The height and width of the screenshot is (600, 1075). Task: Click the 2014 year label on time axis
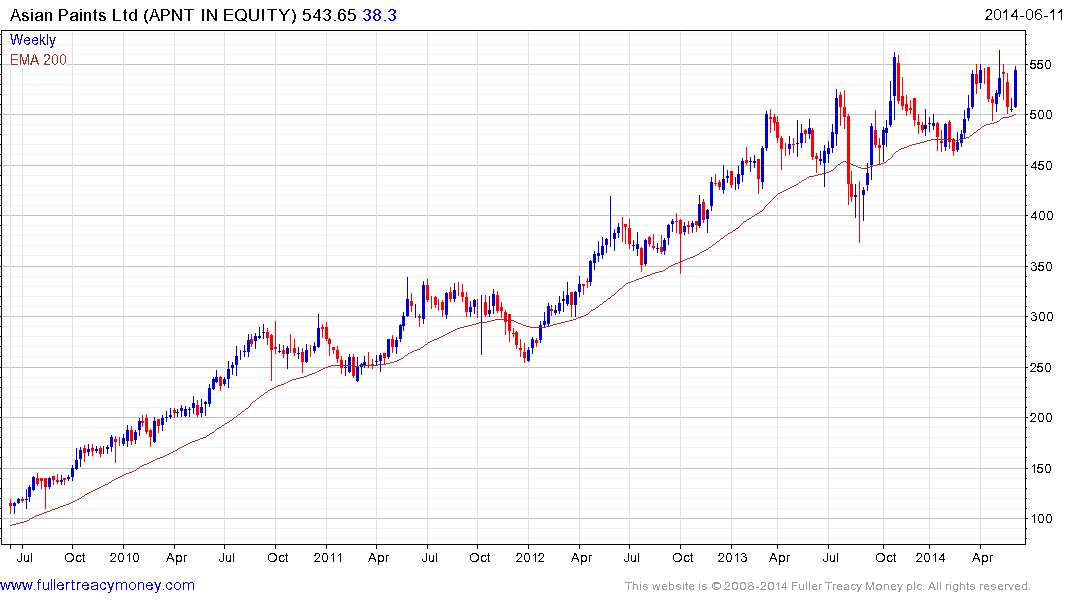930,557
